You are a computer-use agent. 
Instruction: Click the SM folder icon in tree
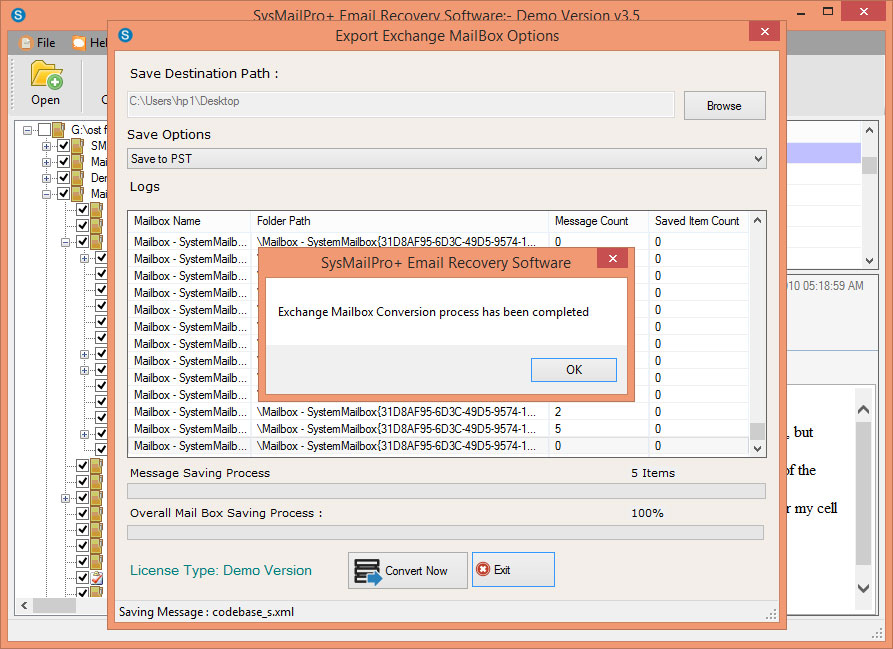(x=78, y=146)
